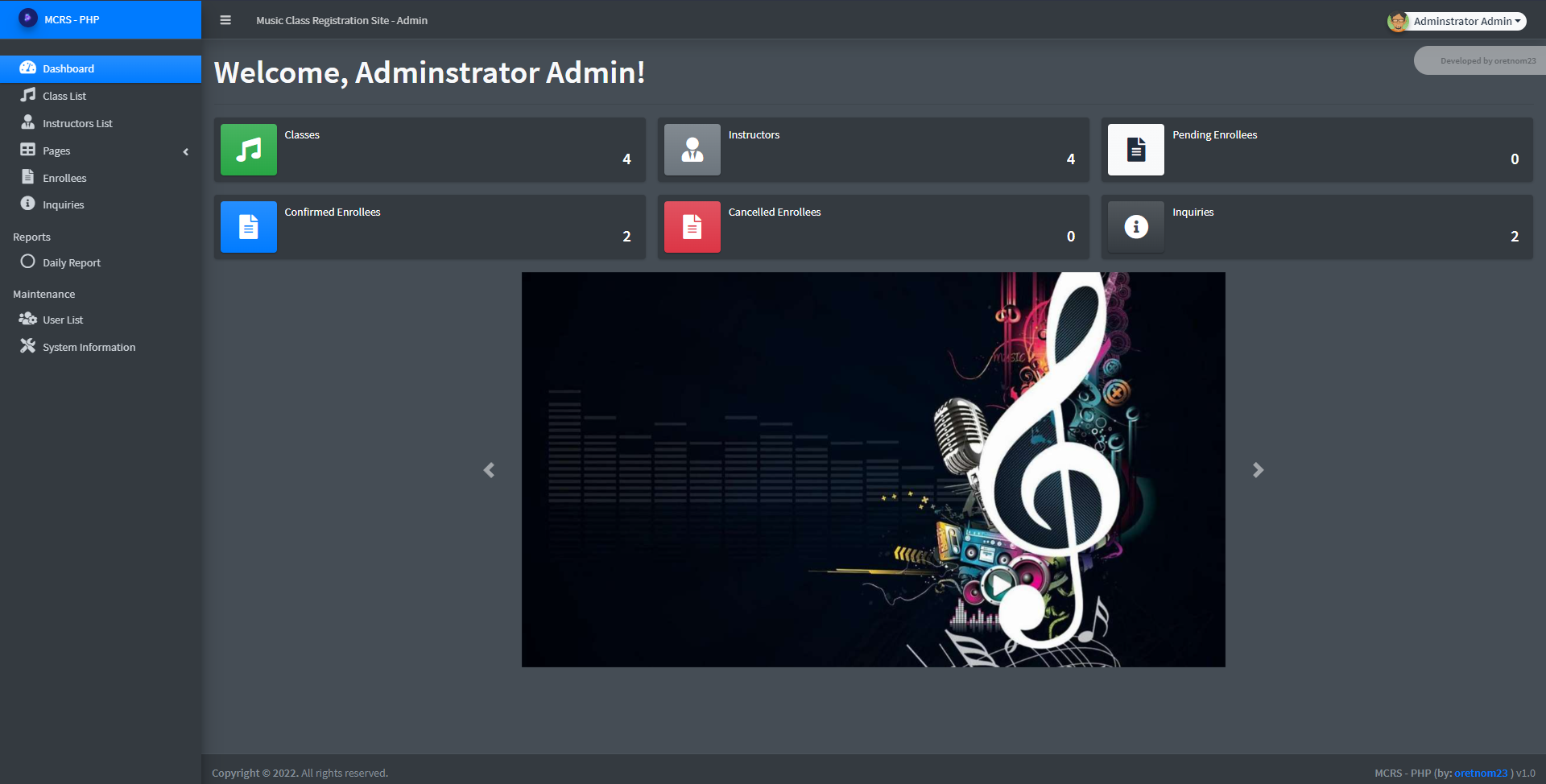This screenshot has width=1546, height=784.
Task: Click the gray Instructors tie-person tile icon
Action: 692,150
